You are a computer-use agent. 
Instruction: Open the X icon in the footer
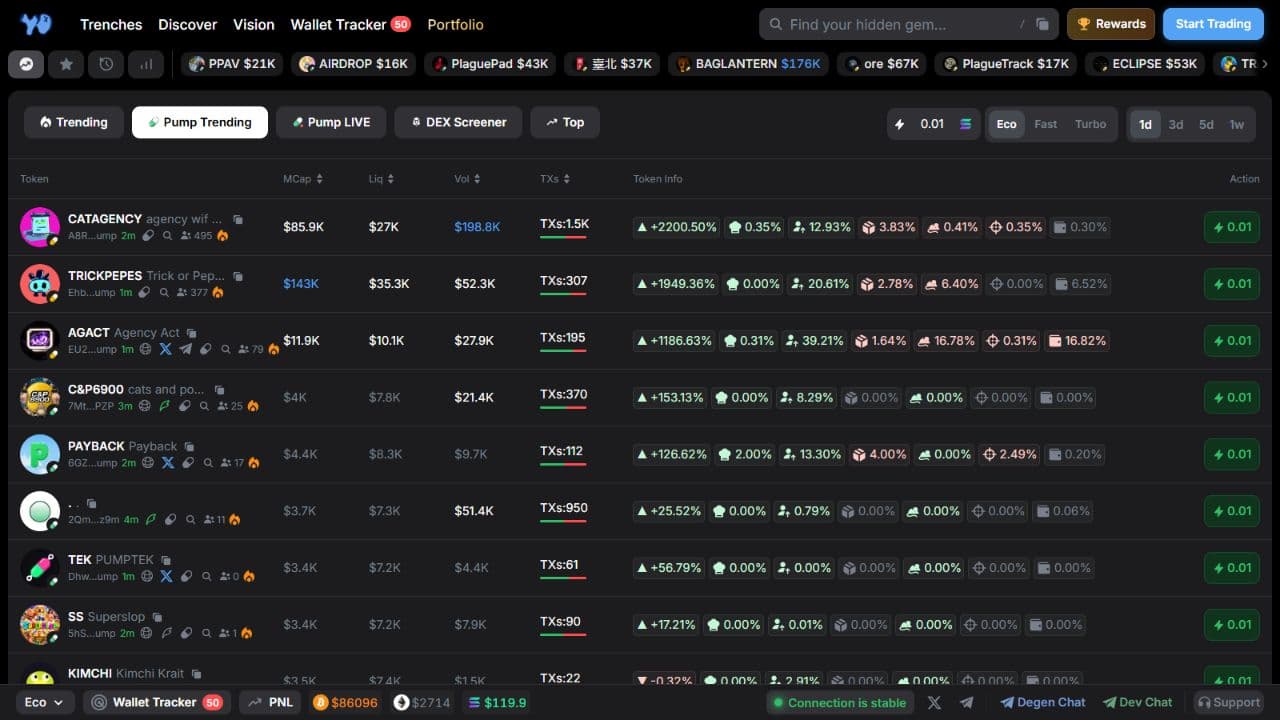(934, 702)
